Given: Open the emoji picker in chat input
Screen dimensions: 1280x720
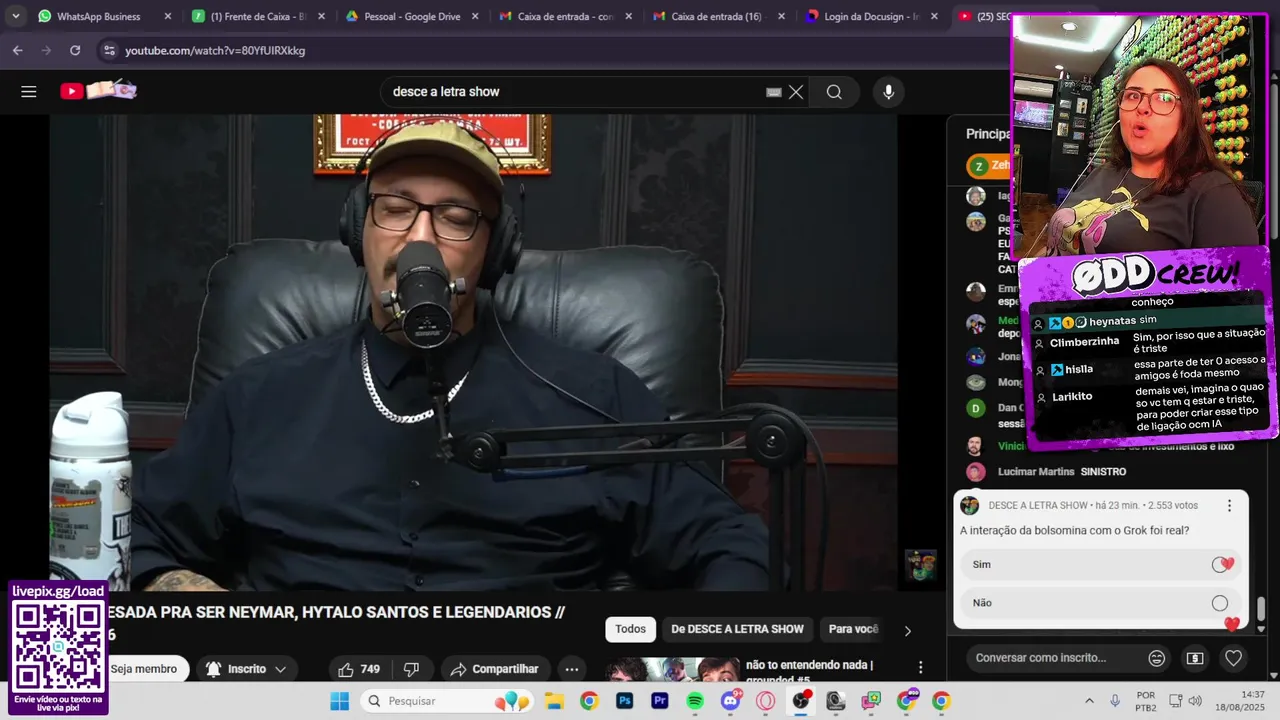Looking at the screenshot, I should (x=1157, y=658).
